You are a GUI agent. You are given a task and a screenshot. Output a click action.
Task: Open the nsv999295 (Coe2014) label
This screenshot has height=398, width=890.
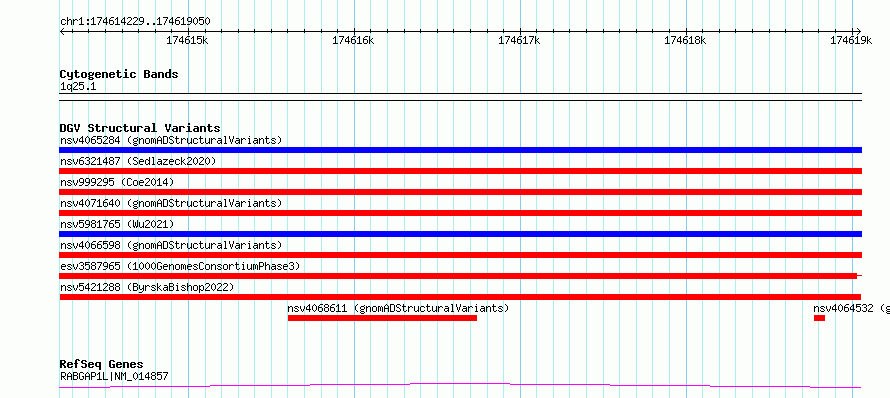[x=117, y=182]
